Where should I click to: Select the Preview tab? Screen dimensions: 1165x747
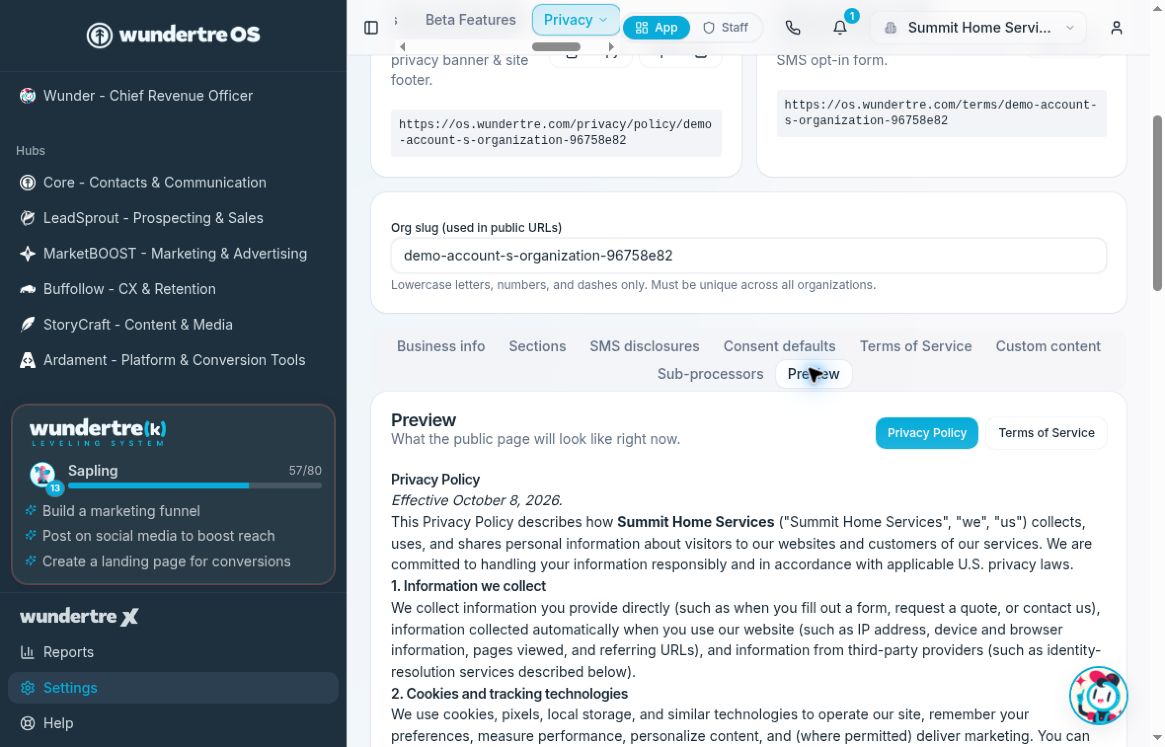[x=814, y=374]
